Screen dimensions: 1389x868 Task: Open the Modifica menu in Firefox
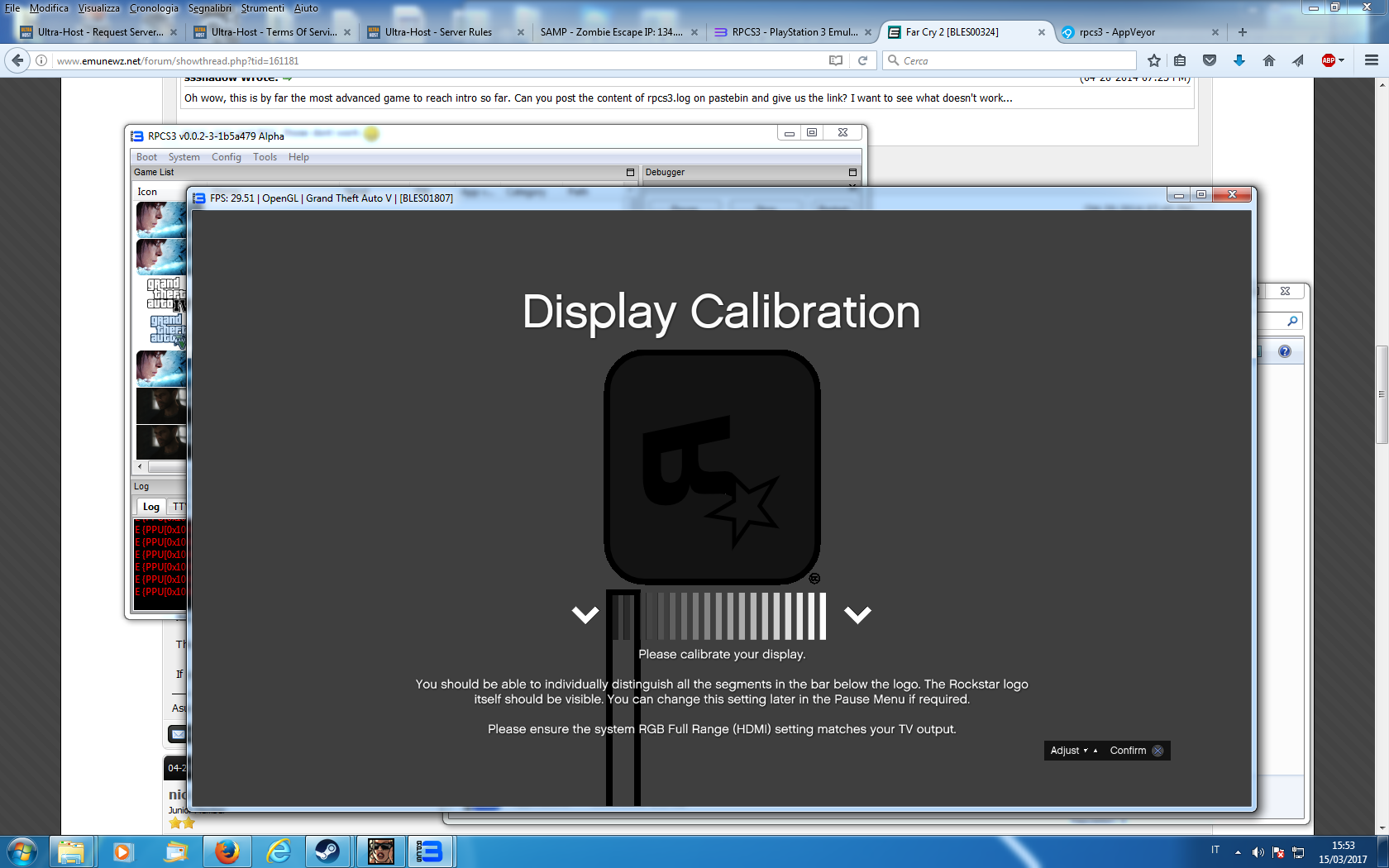[x=50, y=8]
